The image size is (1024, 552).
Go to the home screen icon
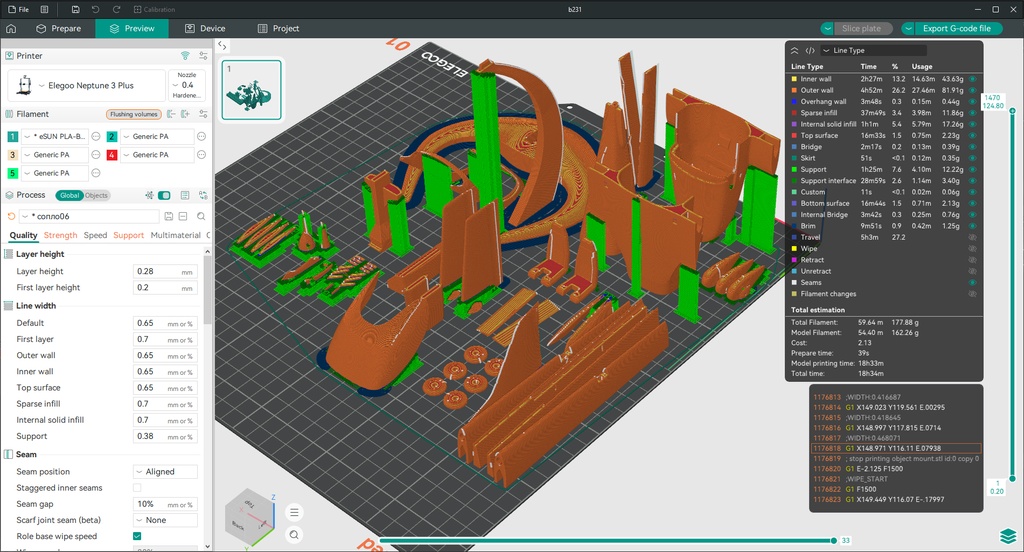[11, 28]
